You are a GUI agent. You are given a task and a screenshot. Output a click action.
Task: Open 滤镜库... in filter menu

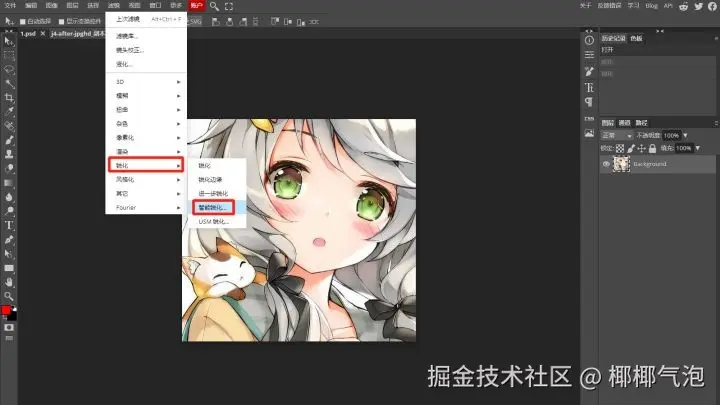click(x=146, y=36)
